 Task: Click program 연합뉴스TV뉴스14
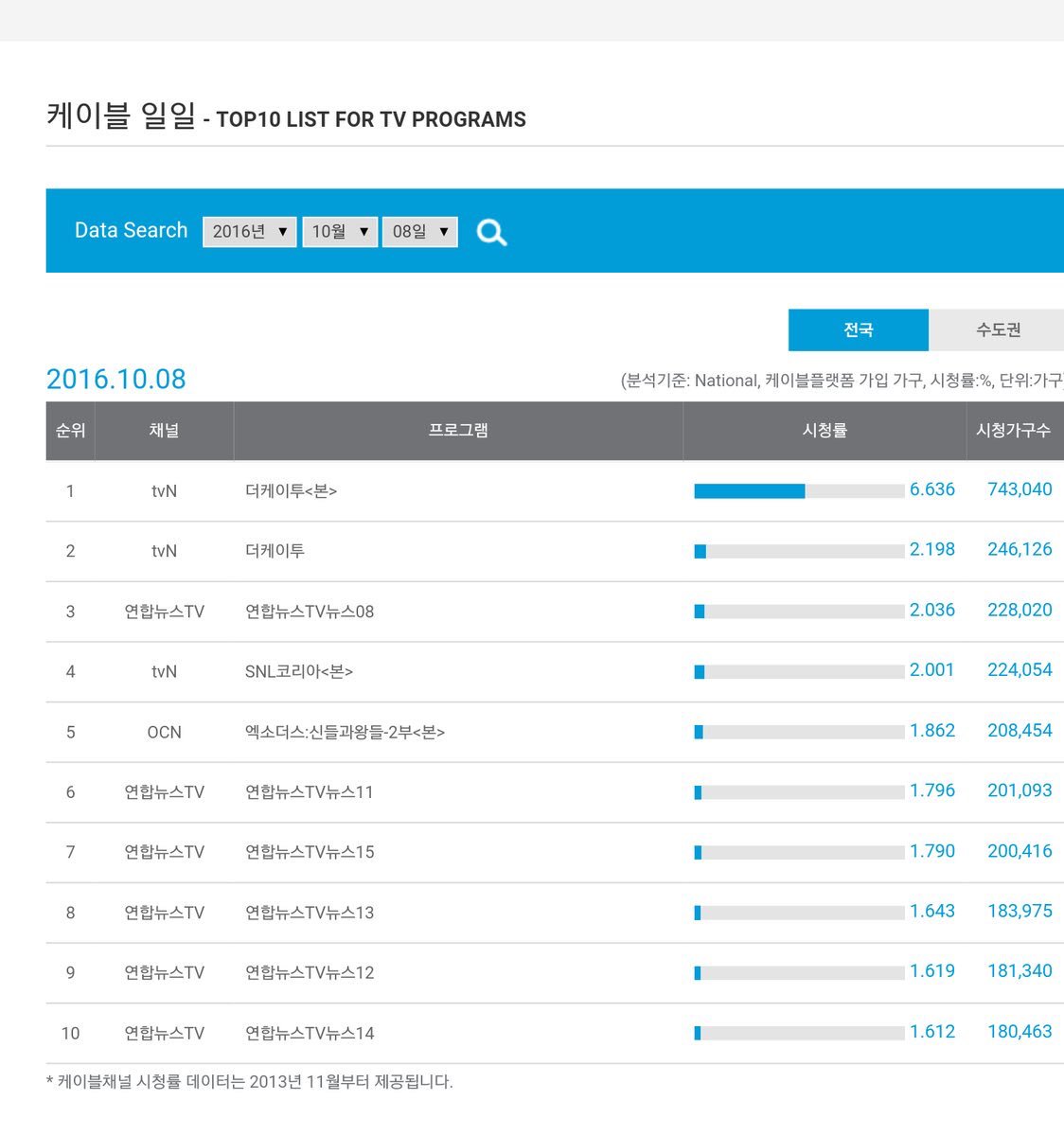coord(310,1033)
